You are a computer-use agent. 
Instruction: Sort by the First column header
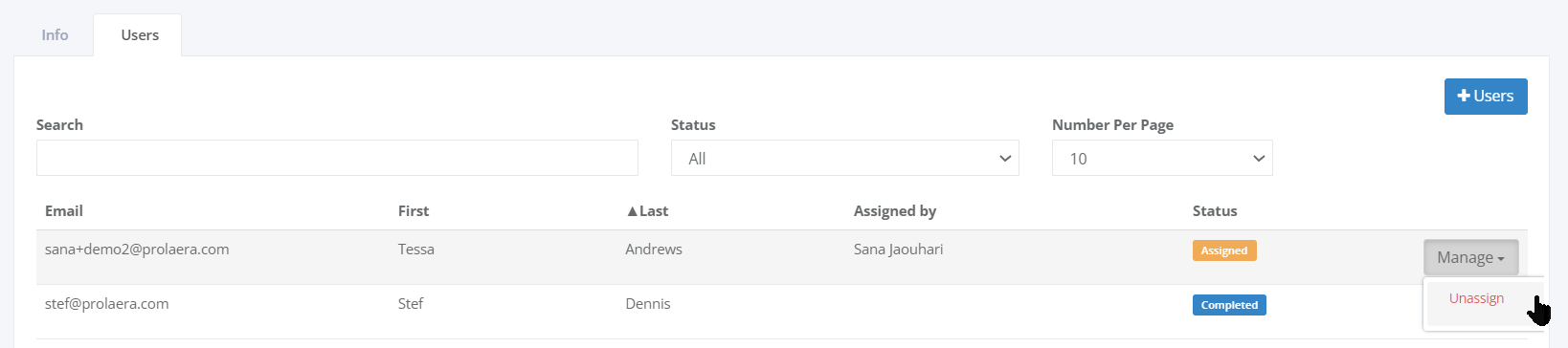[x=414, y=211]
